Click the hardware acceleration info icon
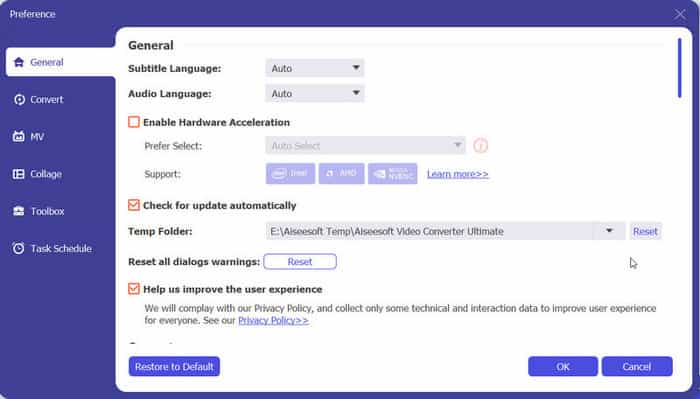Viewport: 700px width, 399px height. [480, 145]
